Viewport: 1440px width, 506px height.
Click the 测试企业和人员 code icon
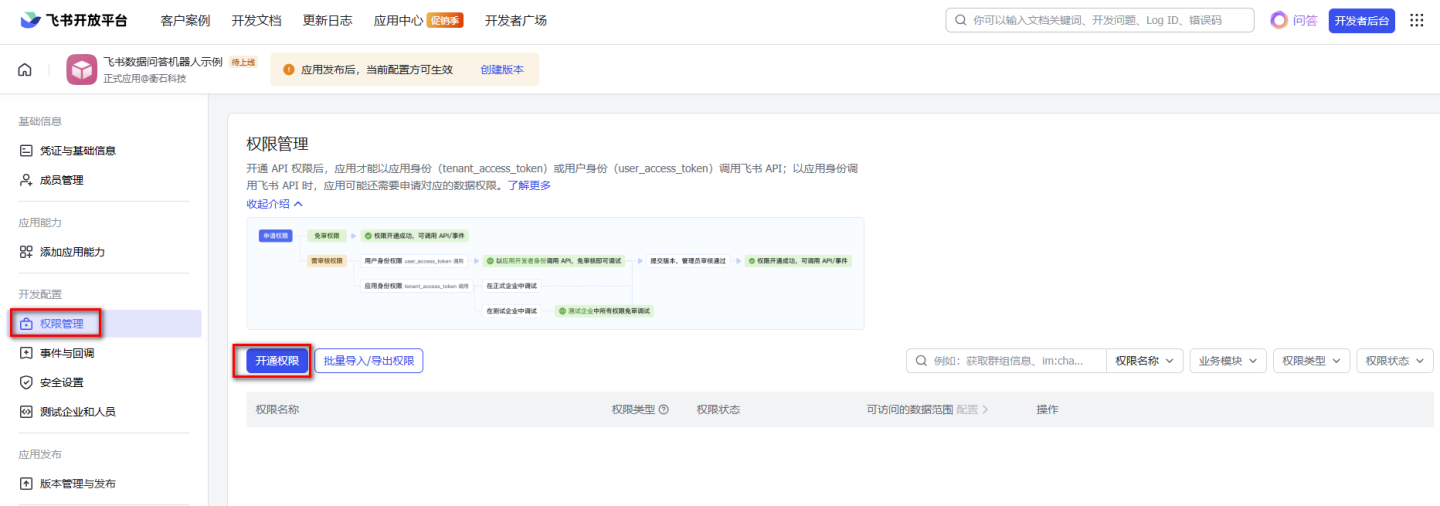click(26, 411)
